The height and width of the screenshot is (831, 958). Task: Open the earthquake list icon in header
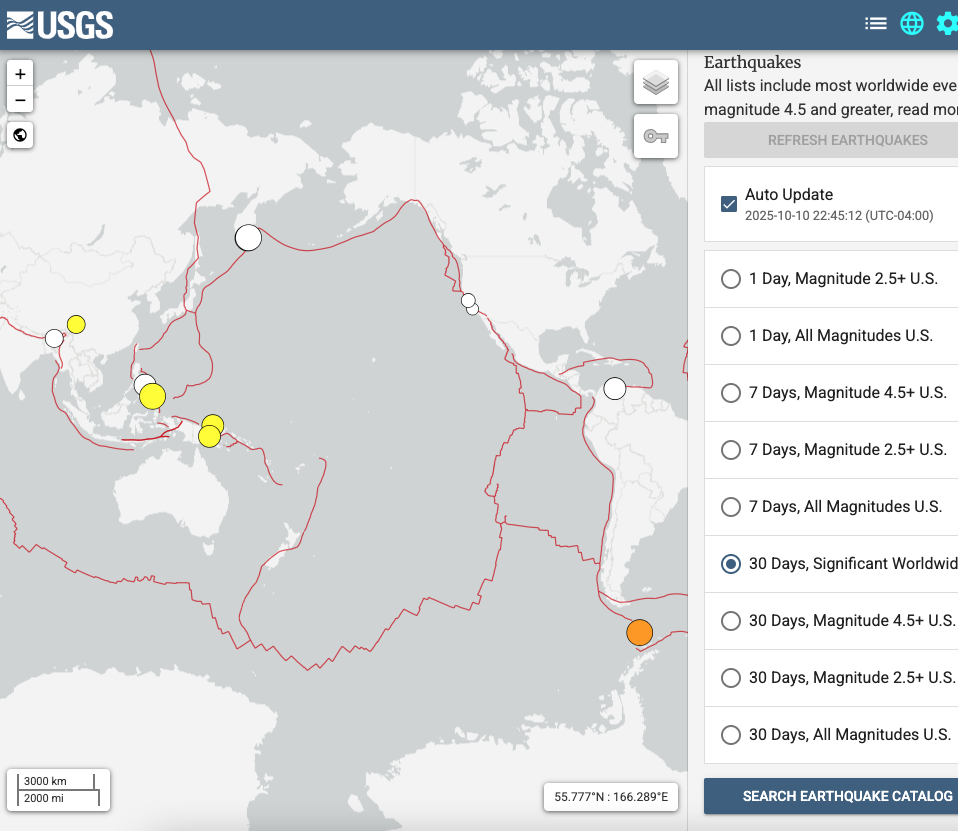click(x=876, y=24)
